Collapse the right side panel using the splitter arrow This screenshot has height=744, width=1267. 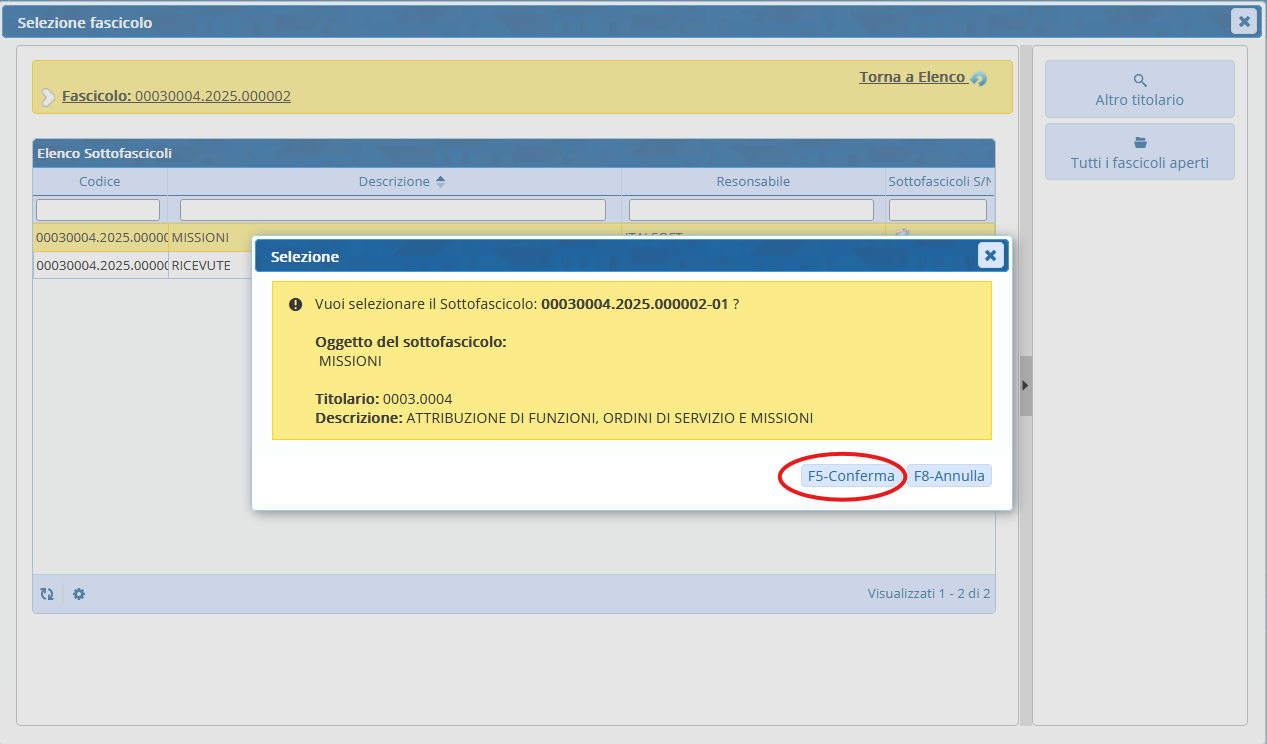(x=1025, y=385)
